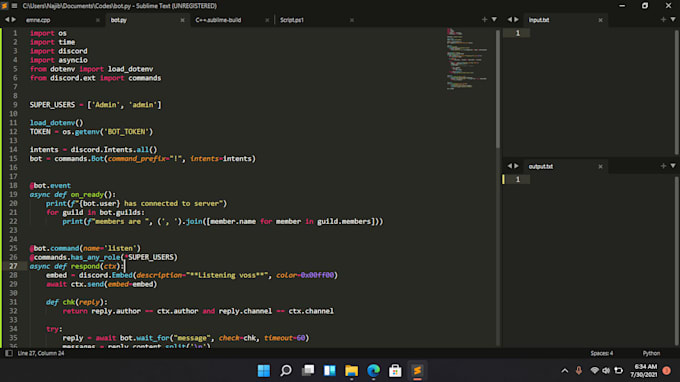Launch Microsoft Edge from taskbar

373,371
